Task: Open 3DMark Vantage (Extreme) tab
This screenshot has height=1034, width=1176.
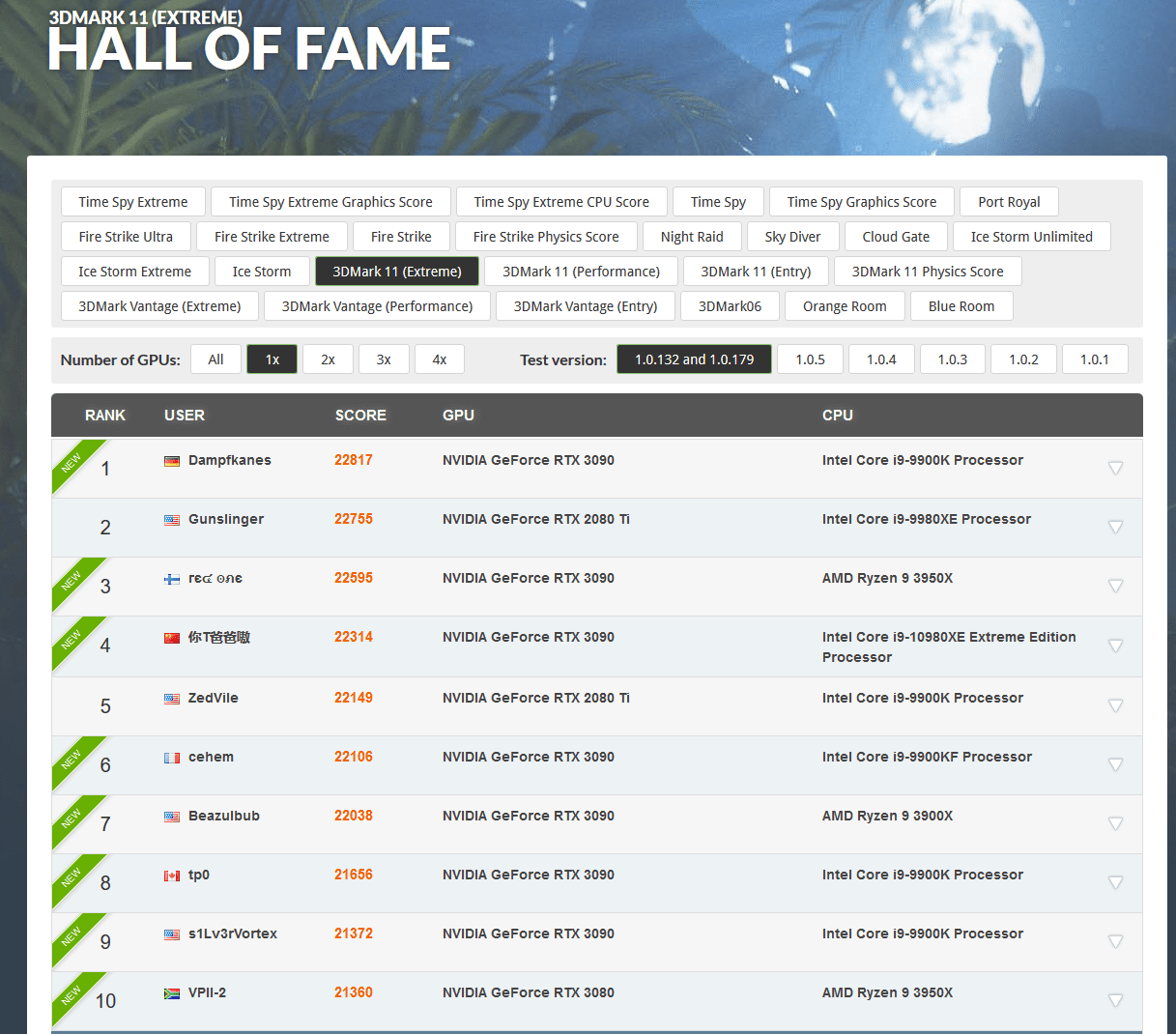Action: [x=159, y=306]
